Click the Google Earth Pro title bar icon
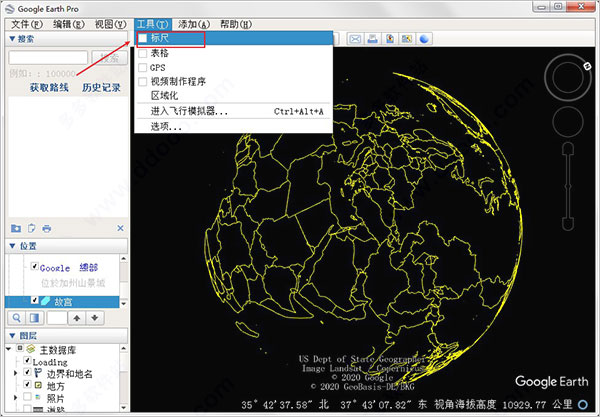Viewport: 600px width, 417px height. pos(10,8)
